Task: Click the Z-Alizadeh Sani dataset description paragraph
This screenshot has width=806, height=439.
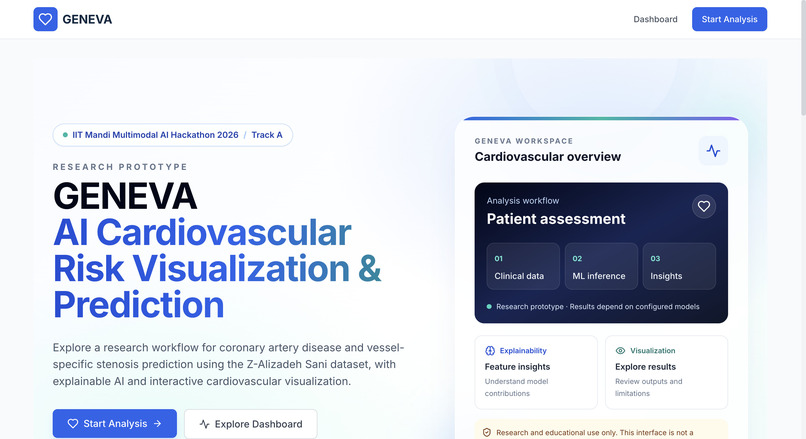Action: tap(228, 364)
